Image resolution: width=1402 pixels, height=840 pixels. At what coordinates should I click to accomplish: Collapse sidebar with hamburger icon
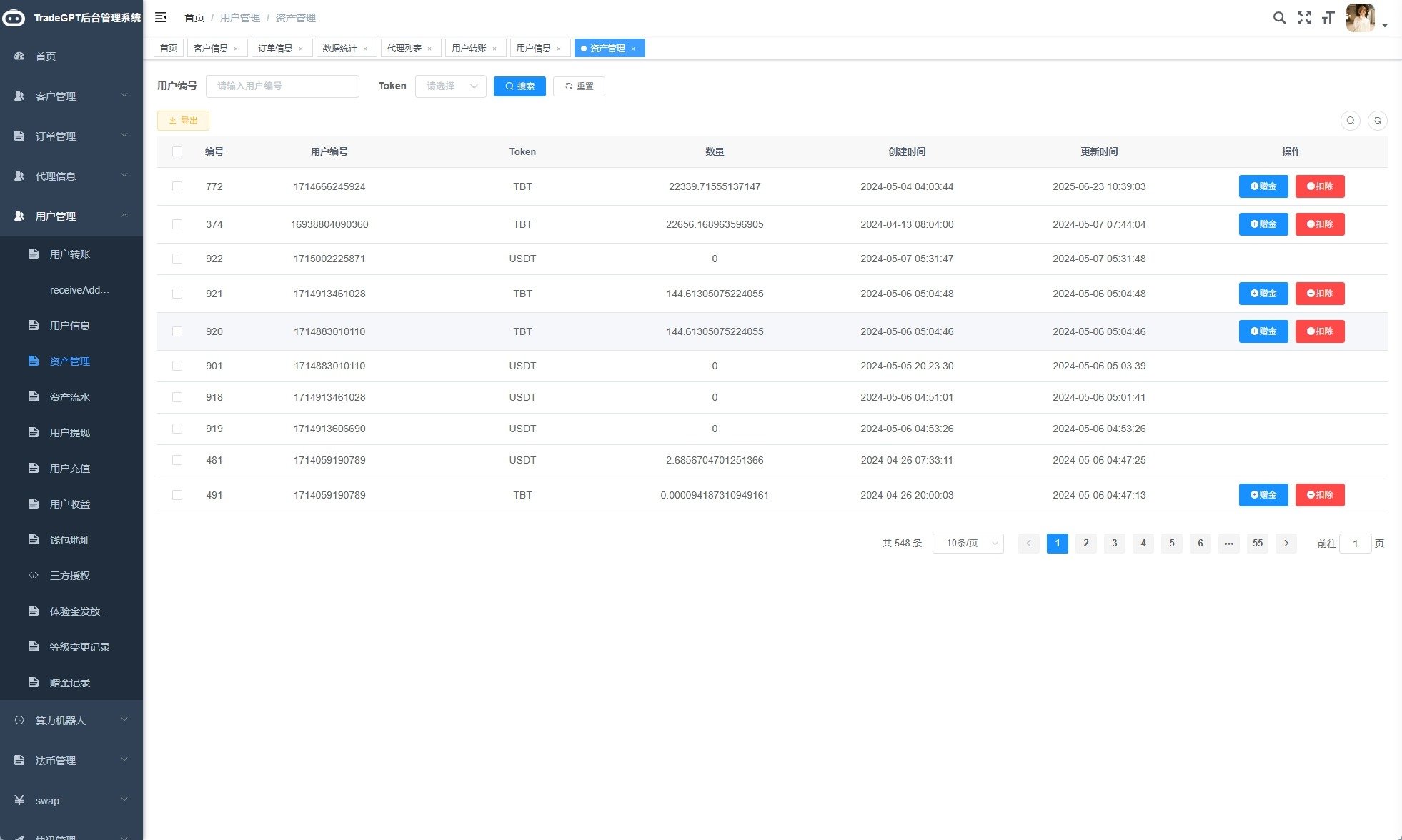click(x=161, y=17)
